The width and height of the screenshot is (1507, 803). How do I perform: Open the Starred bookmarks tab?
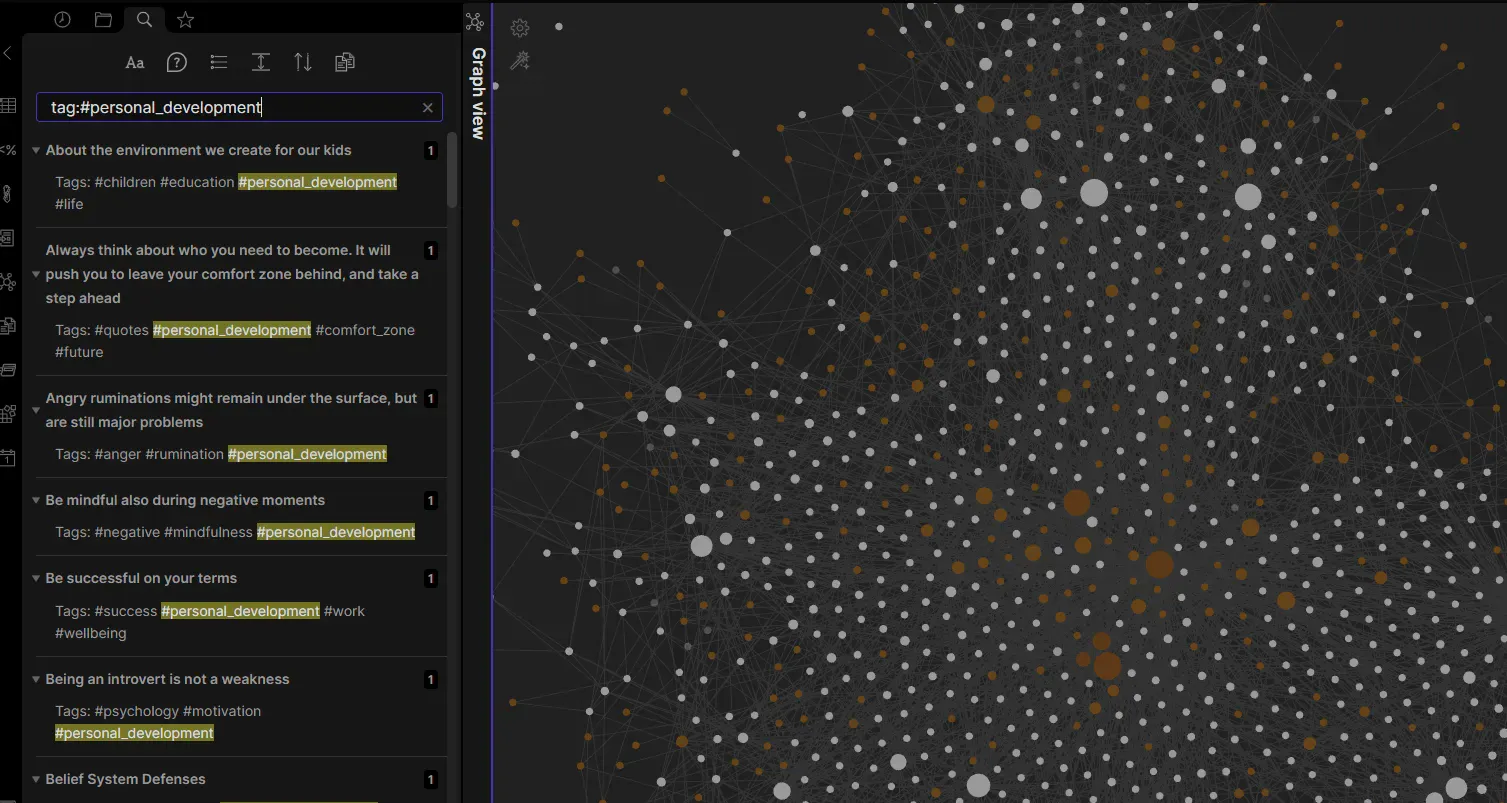(x=185, y=19)
